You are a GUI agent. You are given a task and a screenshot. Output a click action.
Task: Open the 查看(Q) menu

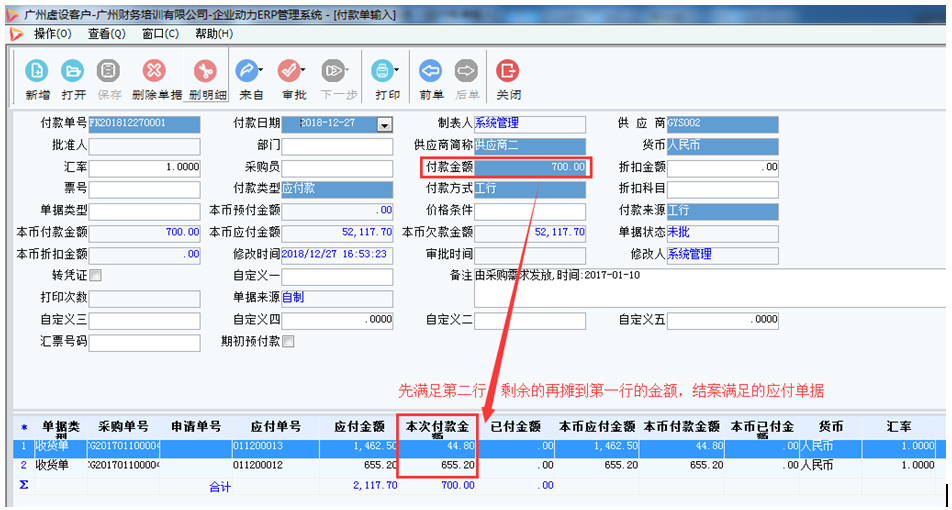[106, 34]
